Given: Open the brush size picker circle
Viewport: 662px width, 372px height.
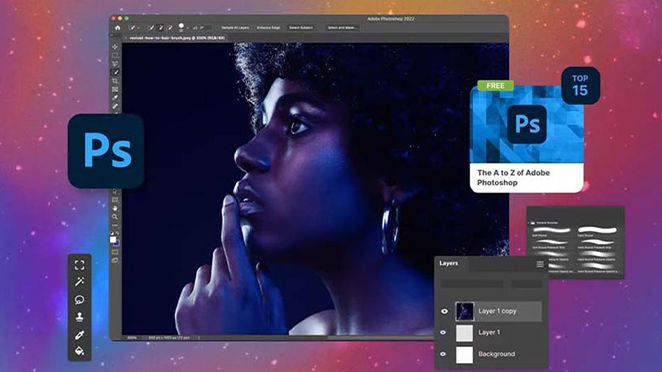Looking at the screenshot, I should 181,26.
